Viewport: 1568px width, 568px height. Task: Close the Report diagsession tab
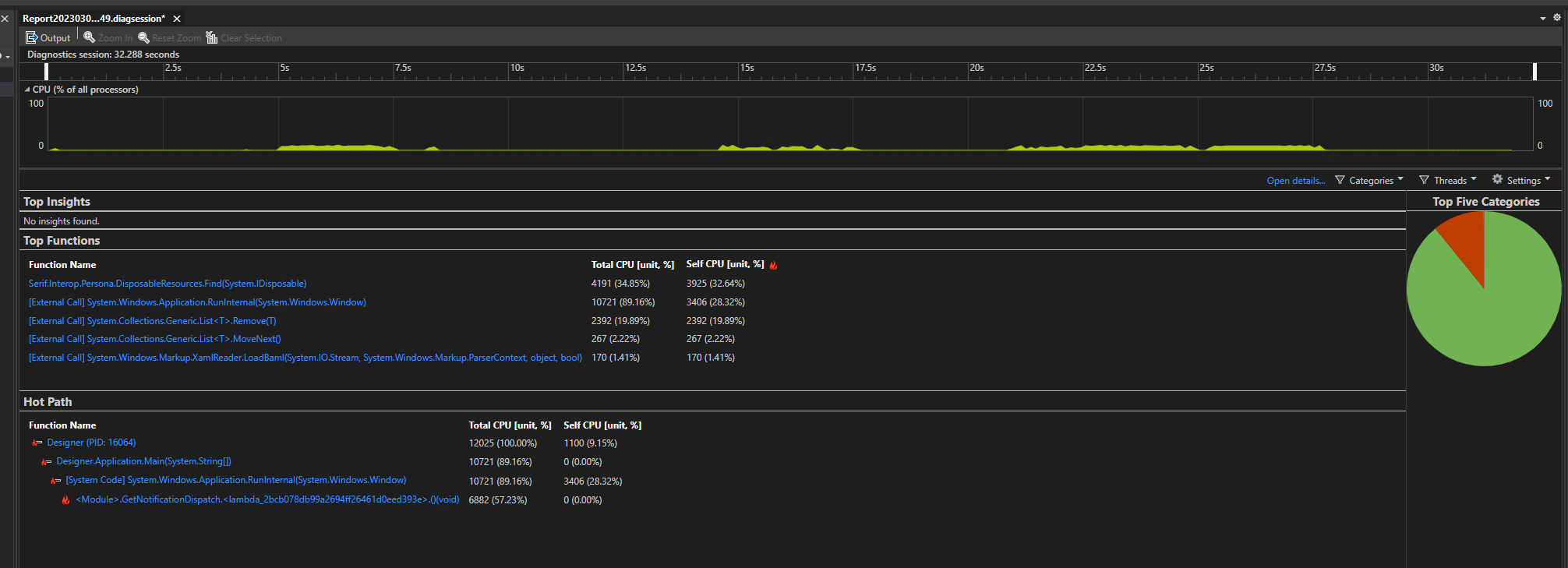[177, 19]
